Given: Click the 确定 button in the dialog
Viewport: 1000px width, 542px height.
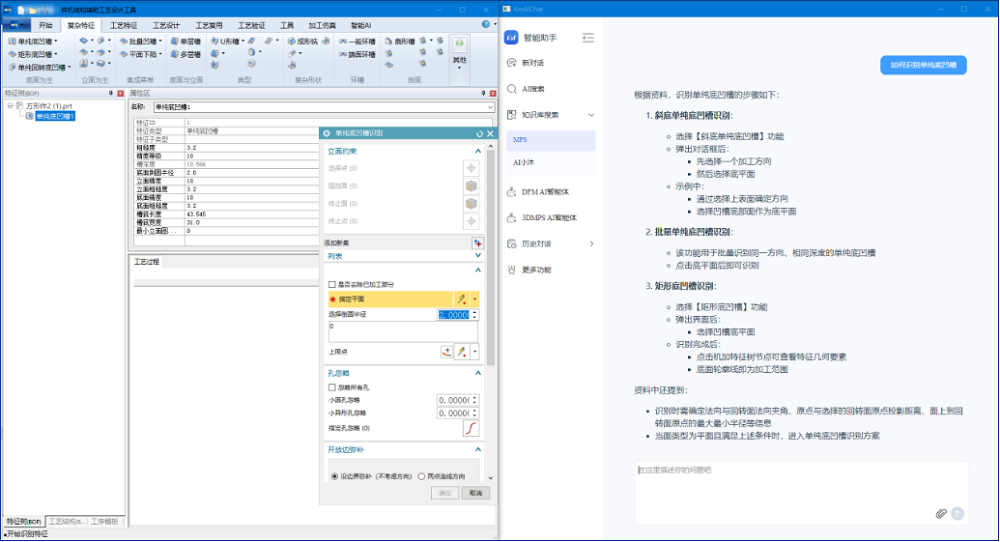Looking at the screenshot, I should 445,493.
